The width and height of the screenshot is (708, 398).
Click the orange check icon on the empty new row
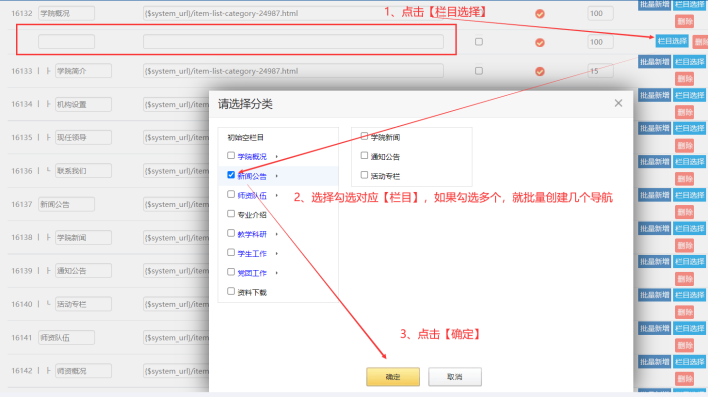pos(540,42)
